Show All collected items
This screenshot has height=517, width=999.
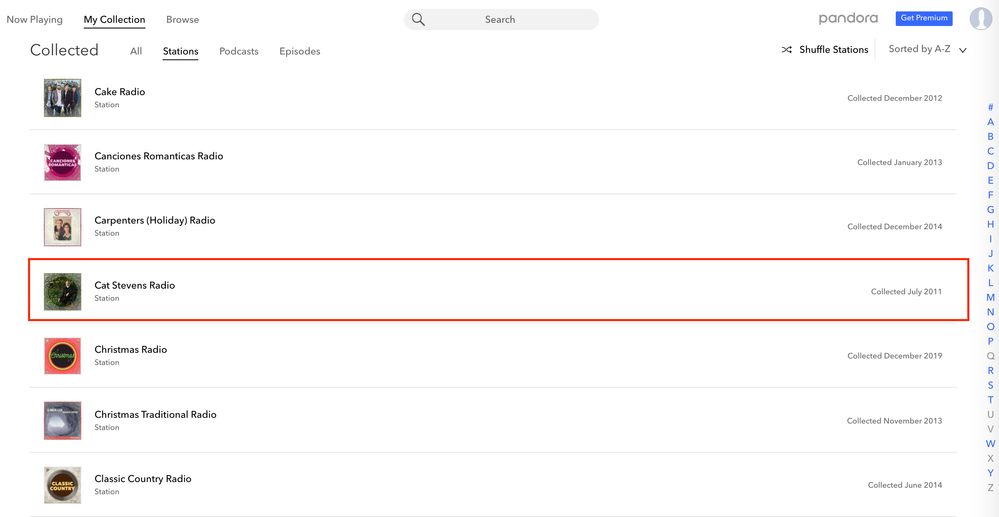click(136, 51)
